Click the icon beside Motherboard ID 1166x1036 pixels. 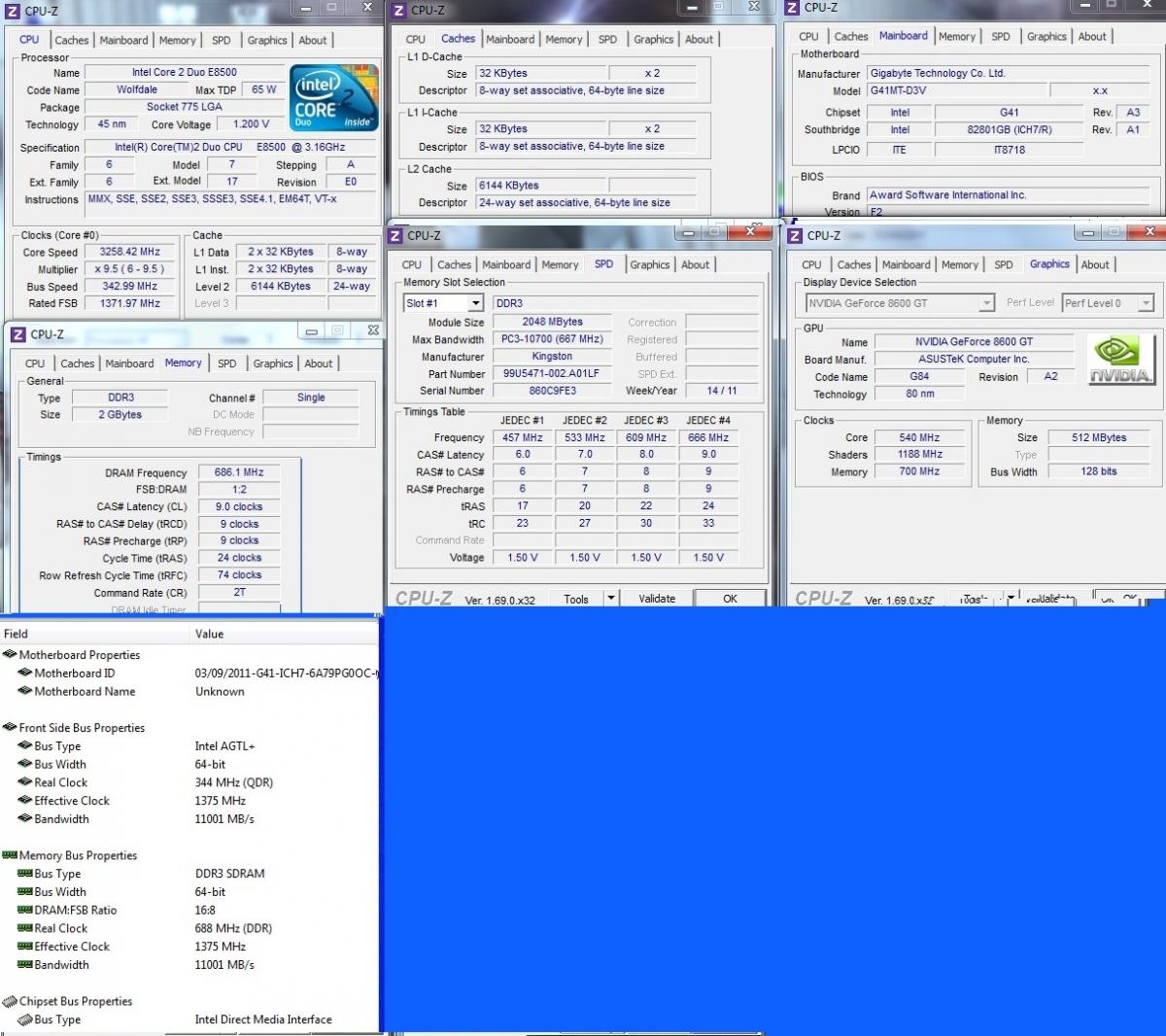pos(25,673)
